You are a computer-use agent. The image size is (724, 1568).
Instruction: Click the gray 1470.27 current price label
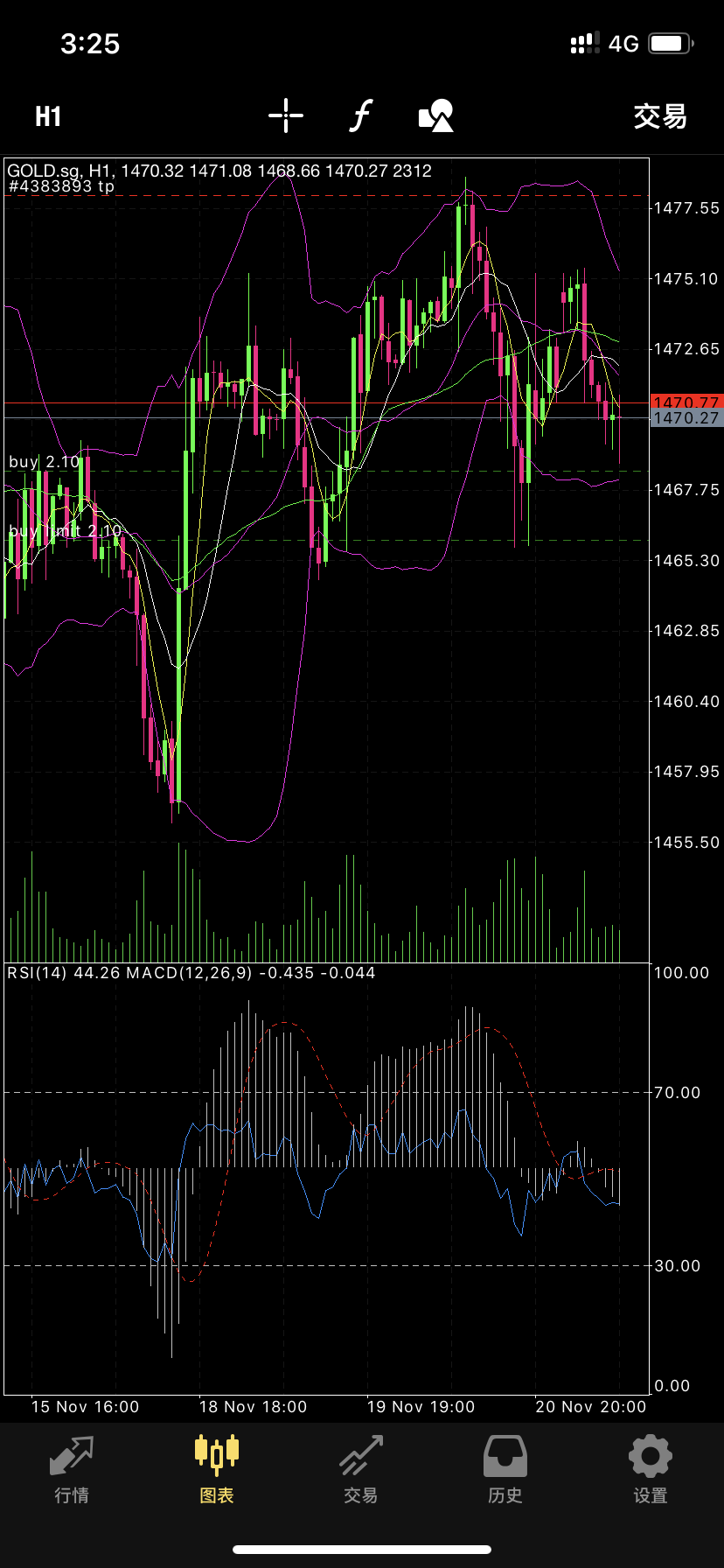click(x=687, y=418)
